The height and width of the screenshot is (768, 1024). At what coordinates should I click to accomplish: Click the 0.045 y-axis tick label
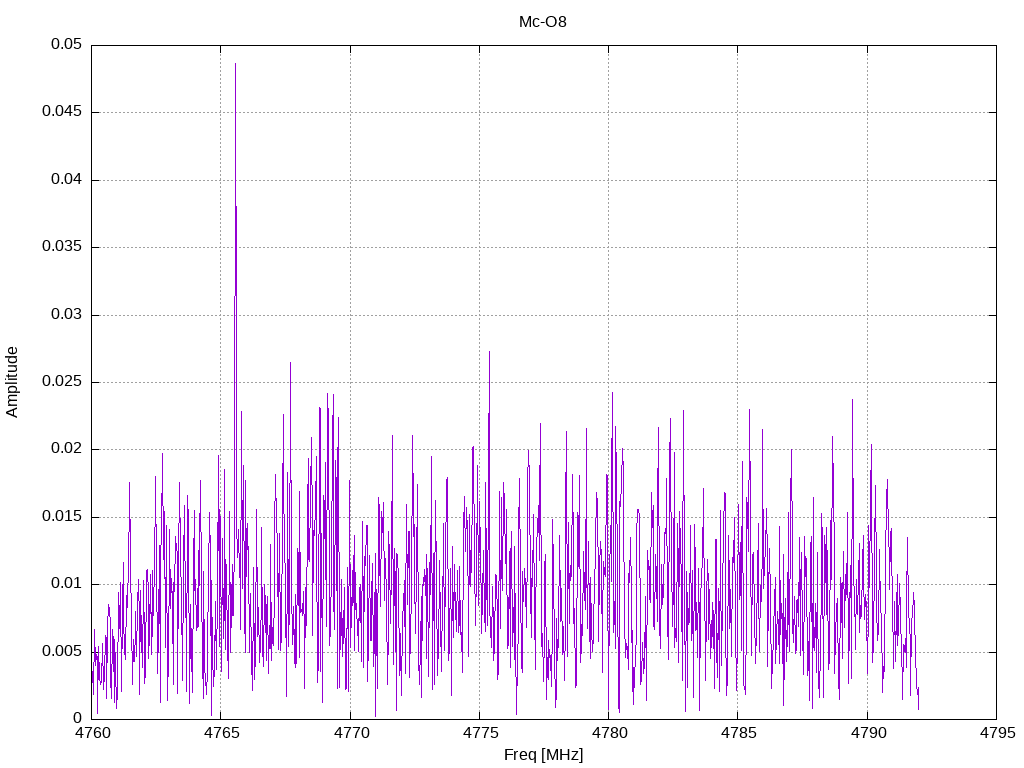tap(62, 112)
